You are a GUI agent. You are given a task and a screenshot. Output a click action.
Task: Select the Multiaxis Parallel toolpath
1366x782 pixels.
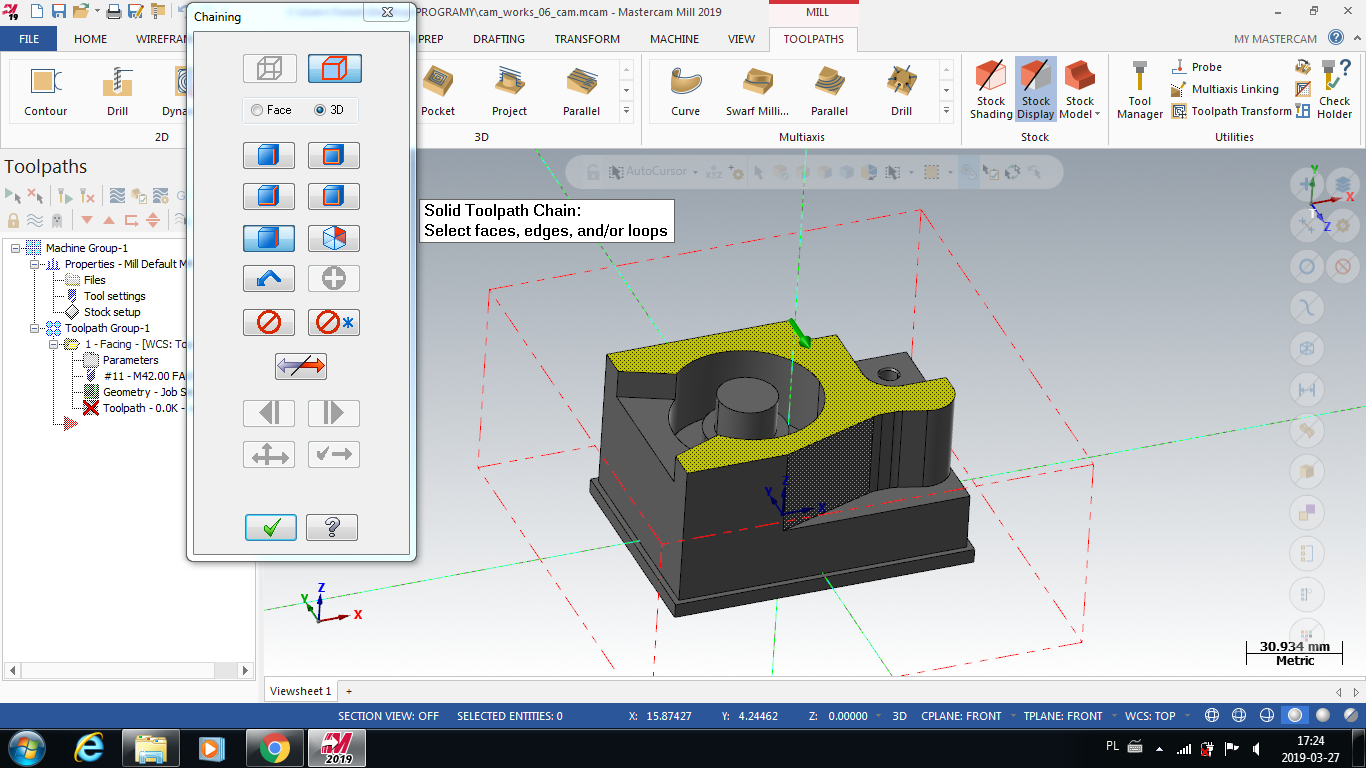(x=829, y=90)
